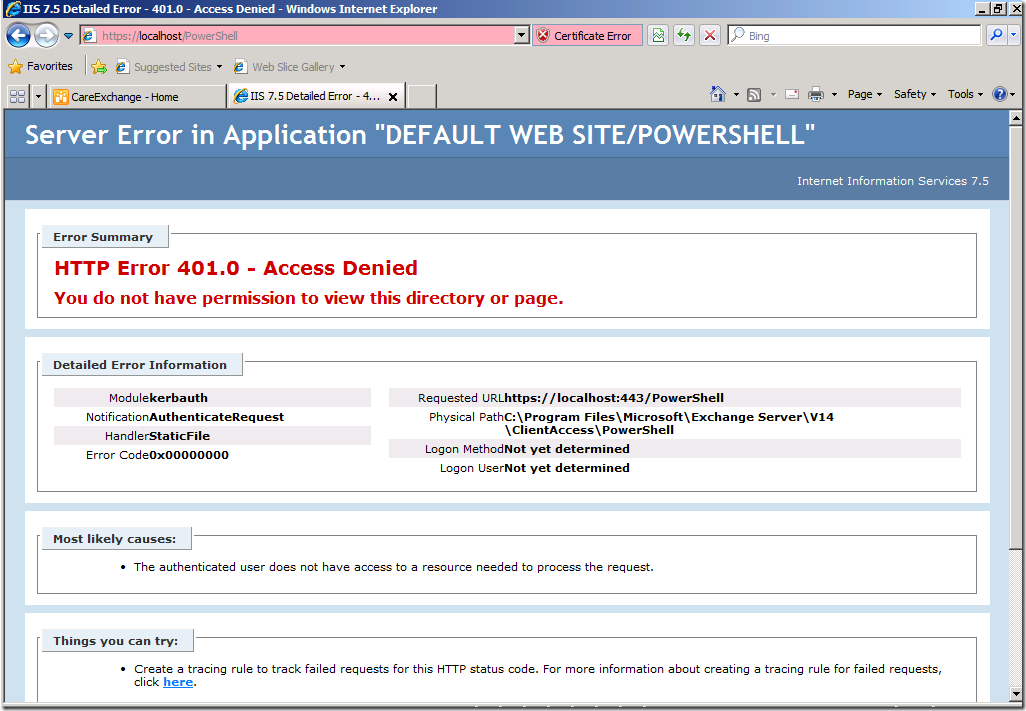This screenshot has width=1026, height=711.
Task: Click the Print printer icon
Action: (x=816, y=95)
